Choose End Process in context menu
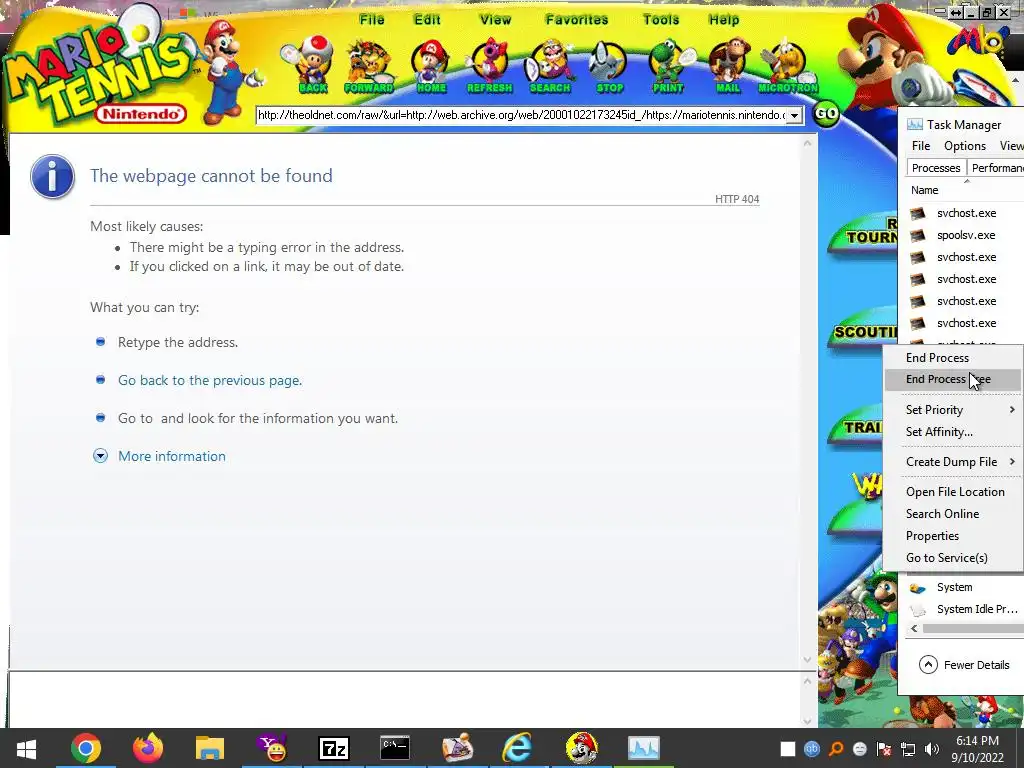The width and height of the screenshot is (1024, 768). [953, 357]
